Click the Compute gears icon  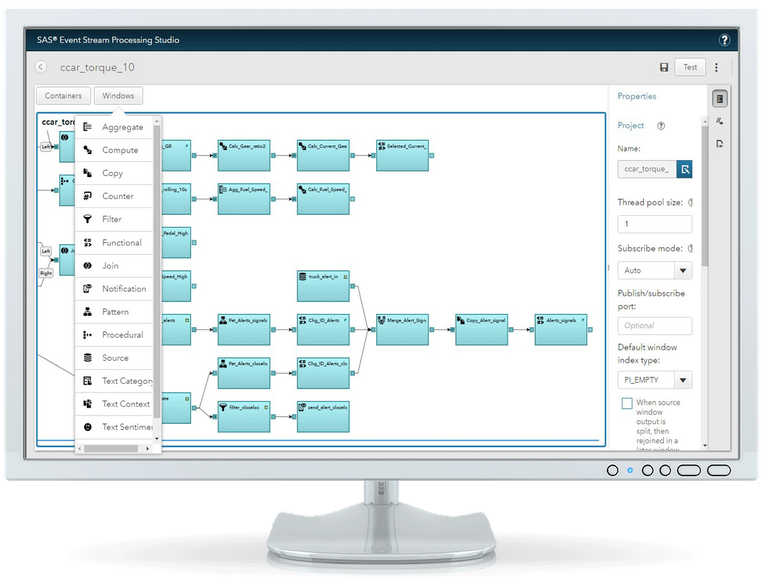click(88, 150)
